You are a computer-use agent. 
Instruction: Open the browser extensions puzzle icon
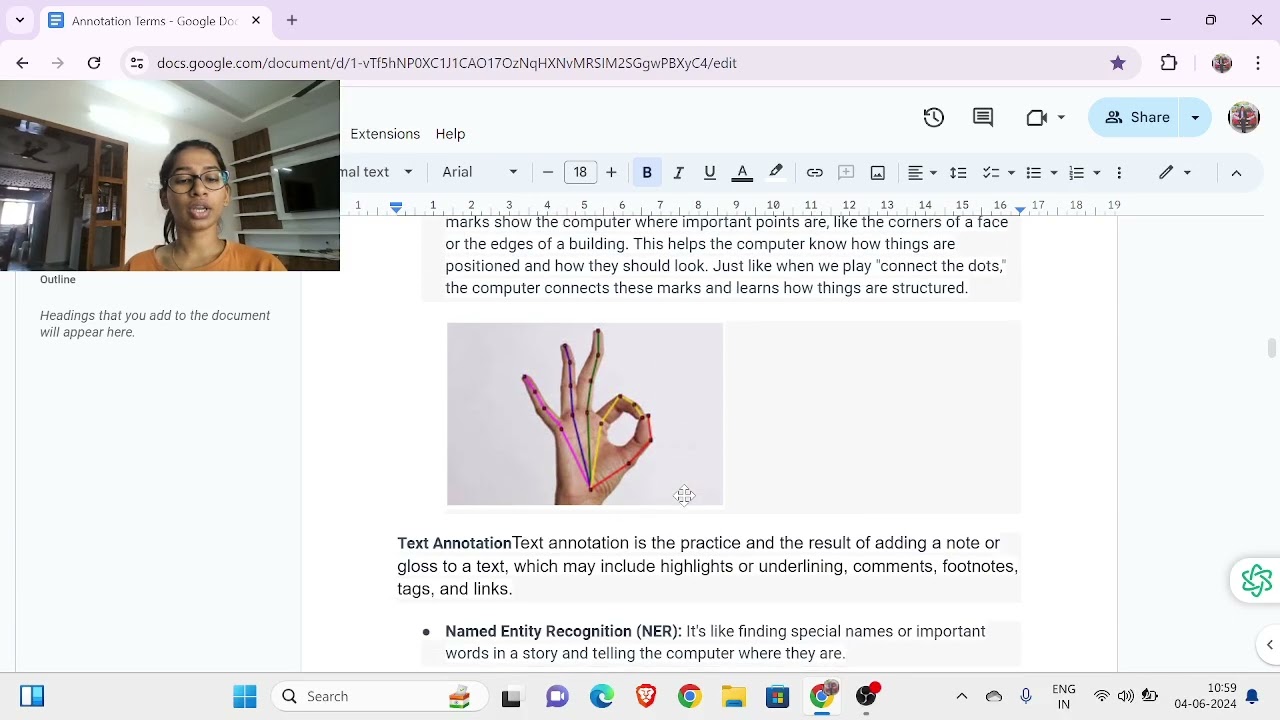coord(1169,63)
